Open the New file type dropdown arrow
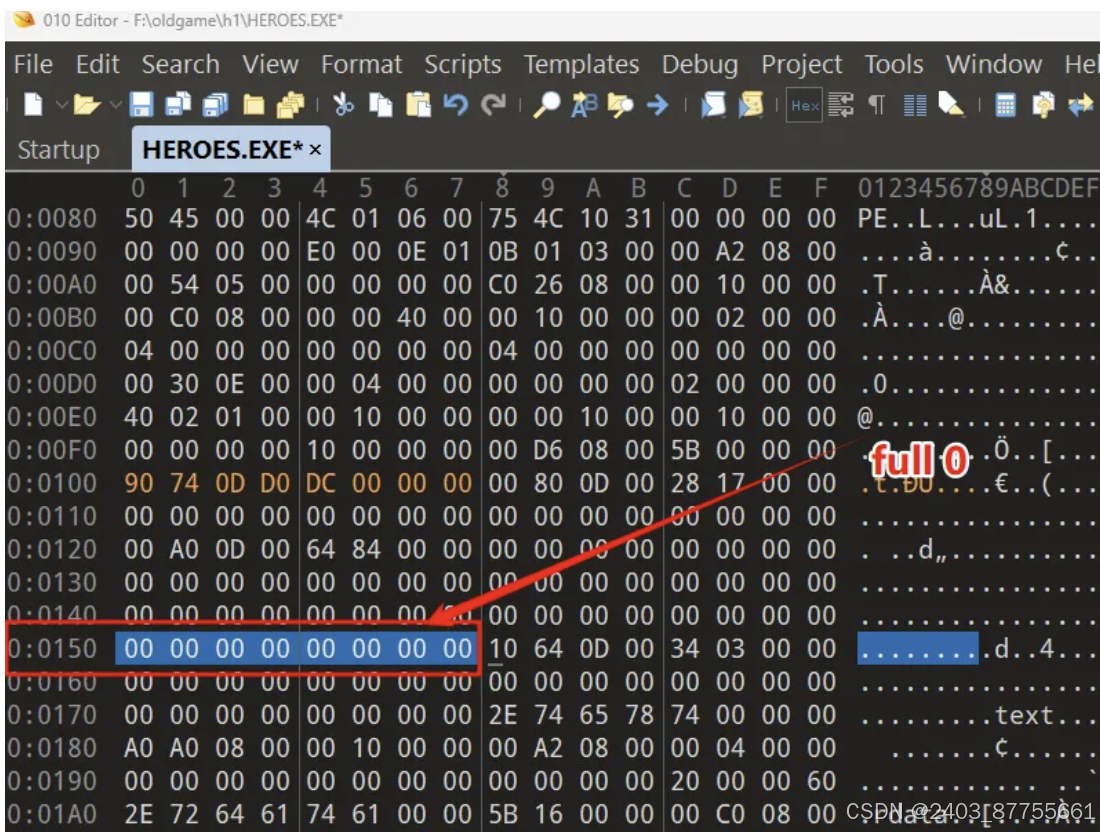Screen dimensions: 1100x832 click(62, 105)
